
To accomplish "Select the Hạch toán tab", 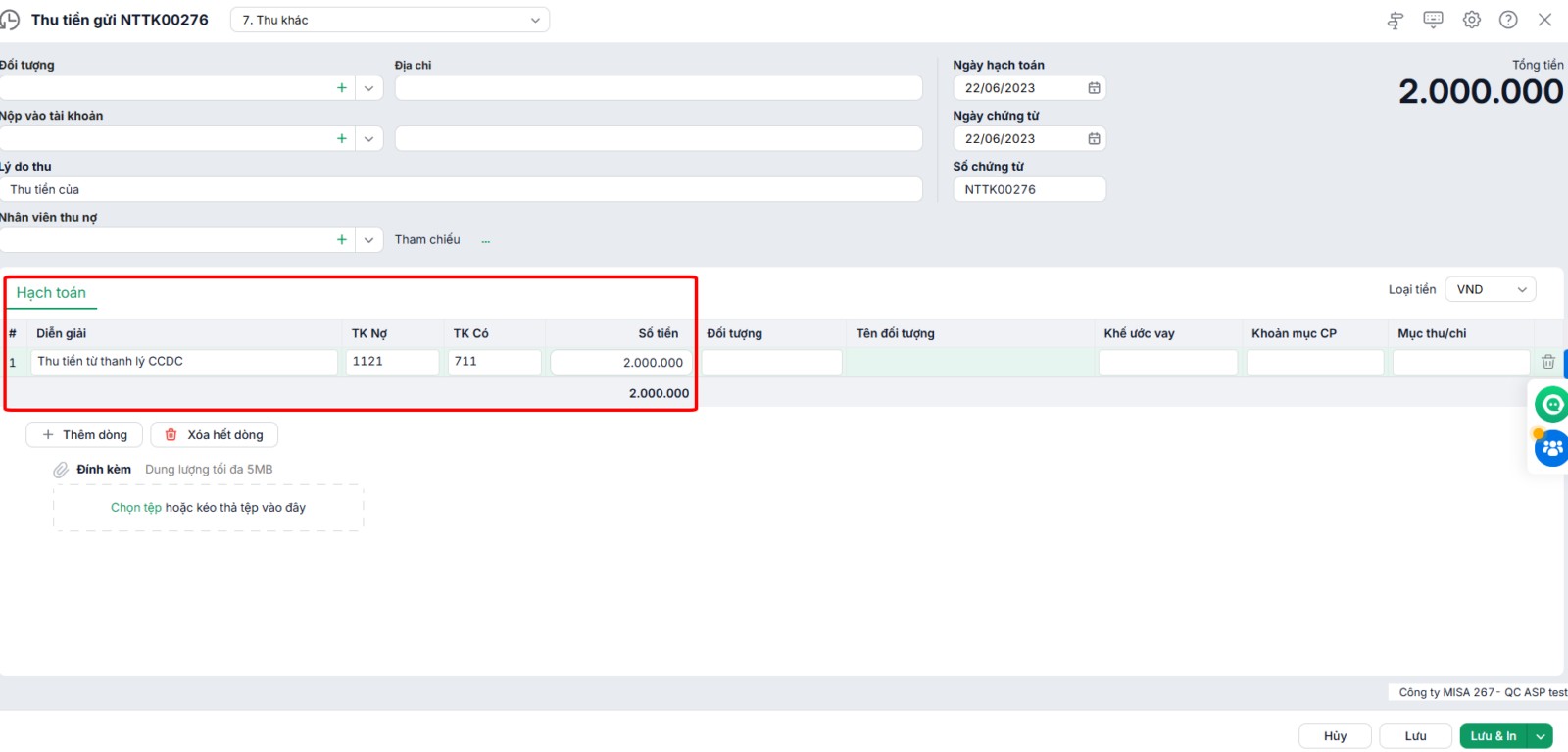I will pyautogui.click(x=51, y=293).
